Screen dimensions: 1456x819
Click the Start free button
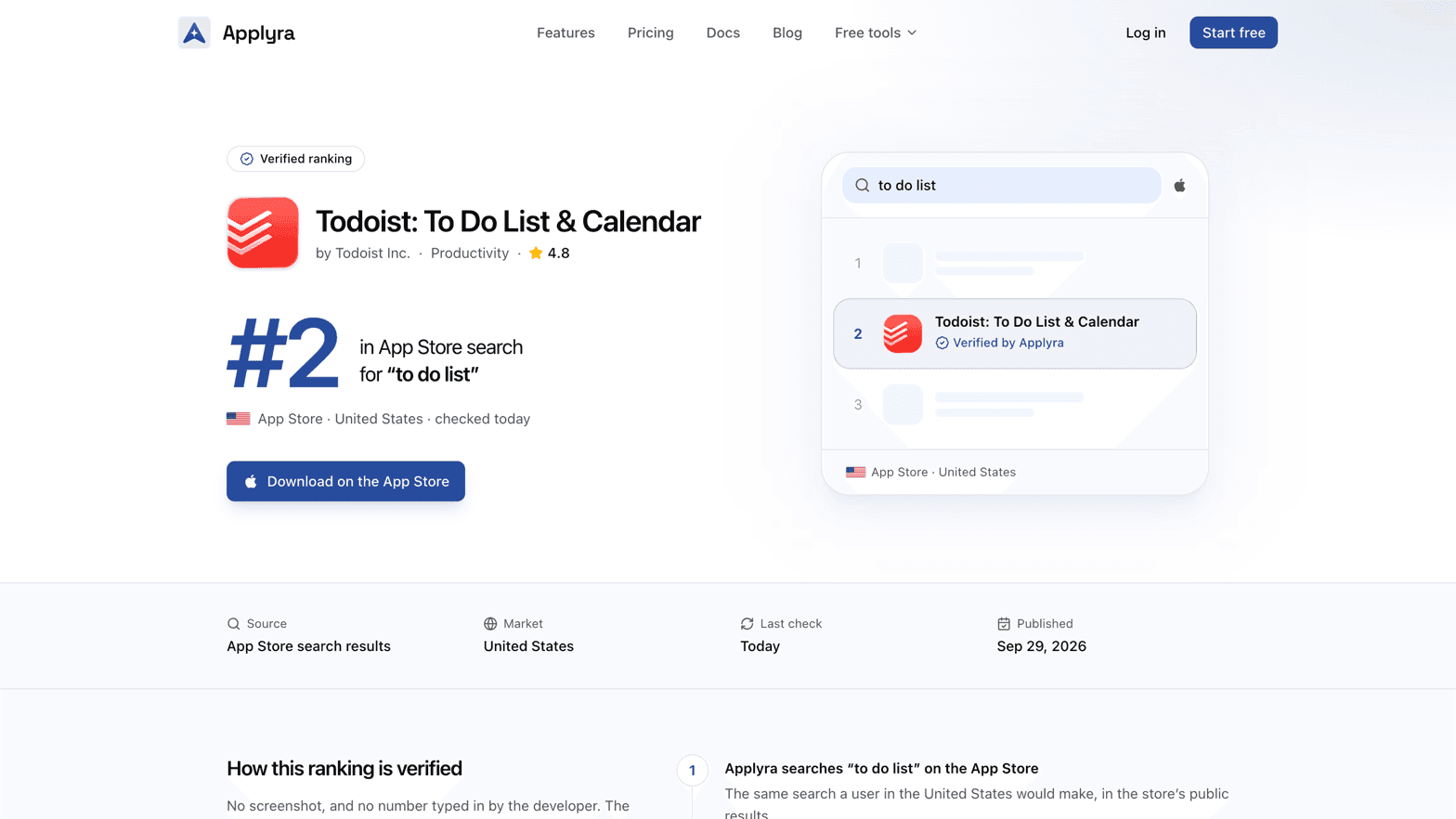pos(1233,32)
